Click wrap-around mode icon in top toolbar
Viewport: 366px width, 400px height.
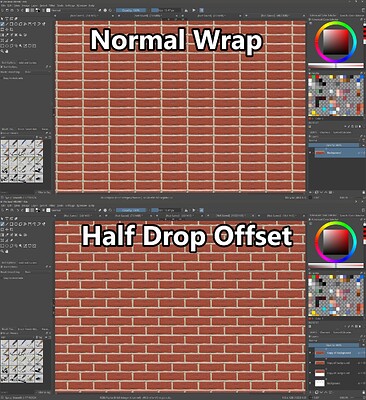point(201,10)
